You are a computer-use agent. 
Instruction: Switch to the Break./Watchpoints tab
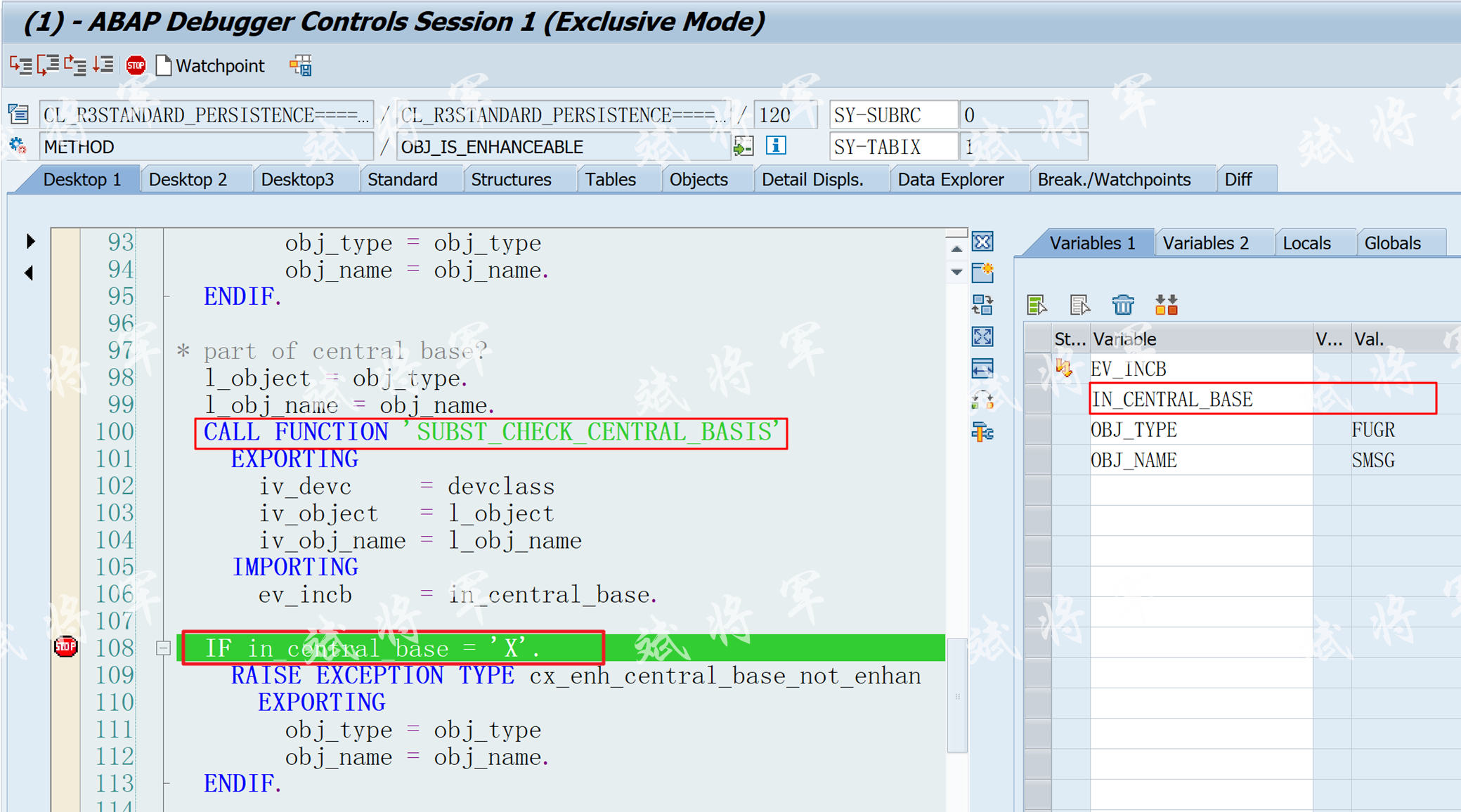[1113, 180]
